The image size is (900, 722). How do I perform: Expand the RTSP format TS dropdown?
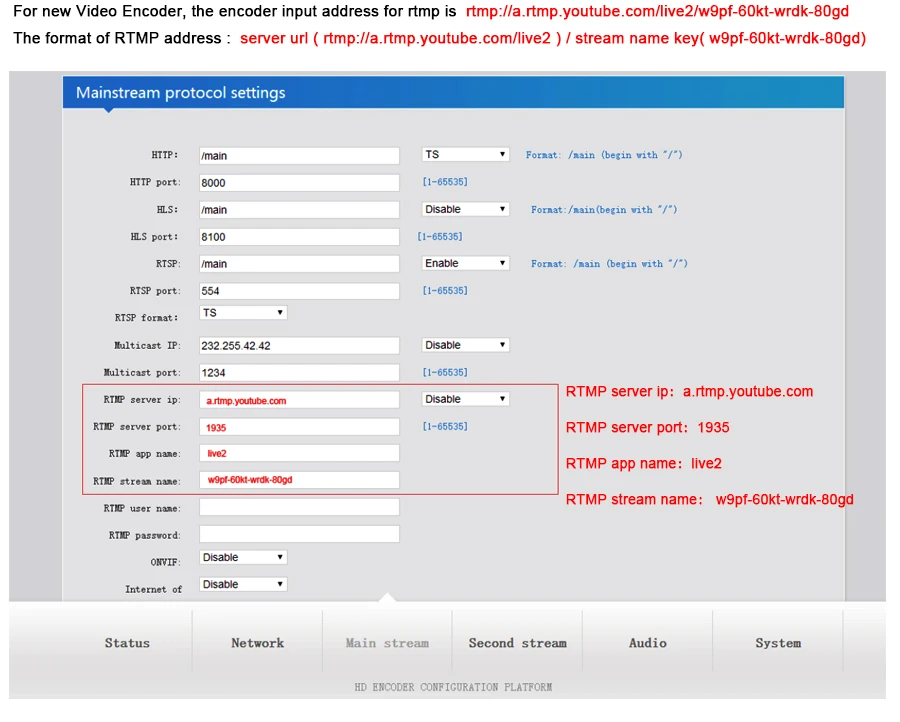(243, 313)
